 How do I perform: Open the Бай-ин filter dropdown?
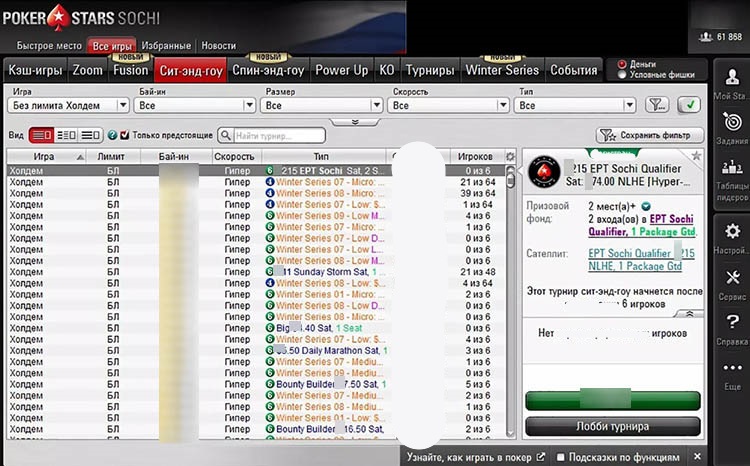coord(195,105)
